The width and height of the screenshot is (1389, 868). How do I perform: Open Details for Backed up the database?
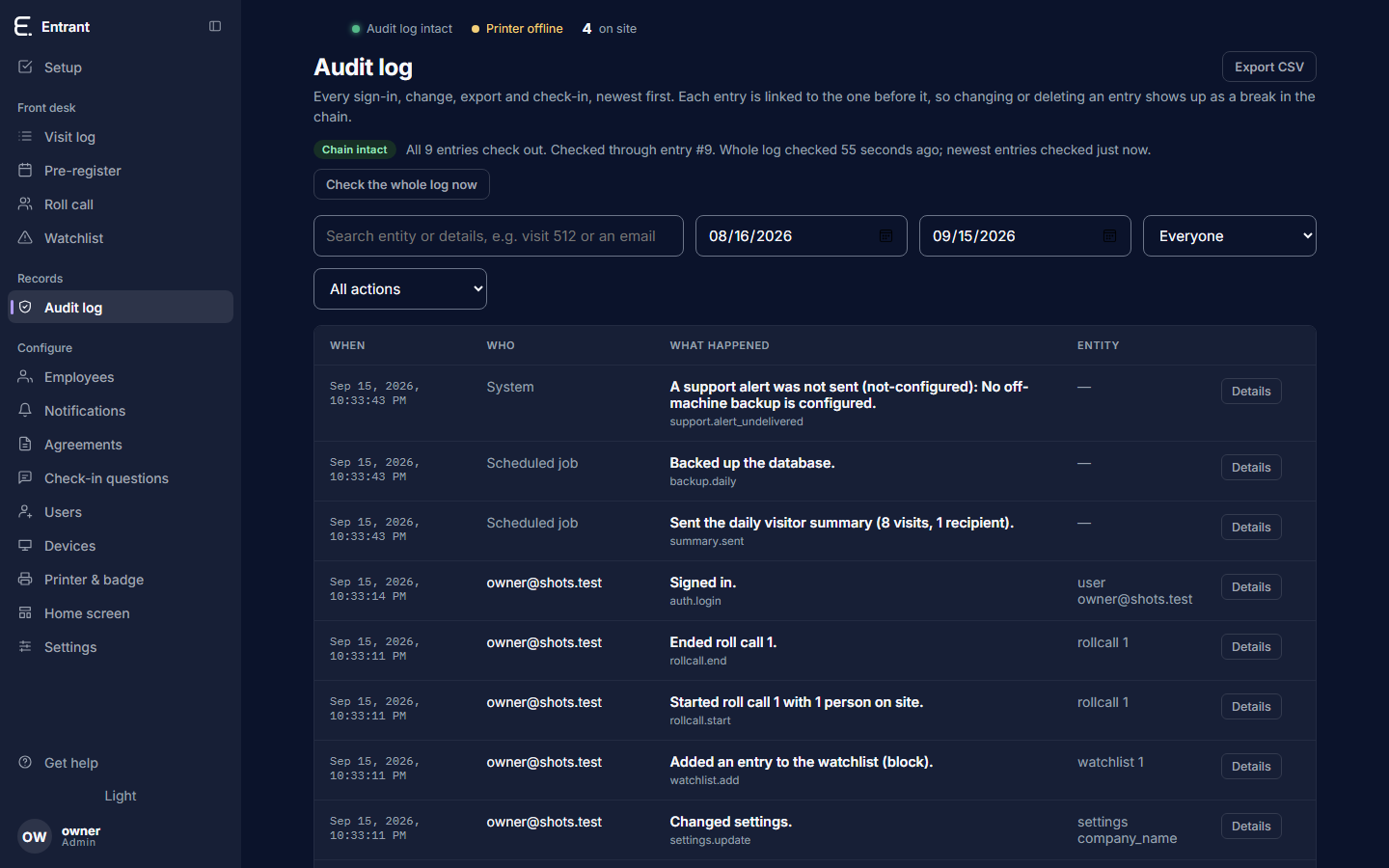point(1251,467)
